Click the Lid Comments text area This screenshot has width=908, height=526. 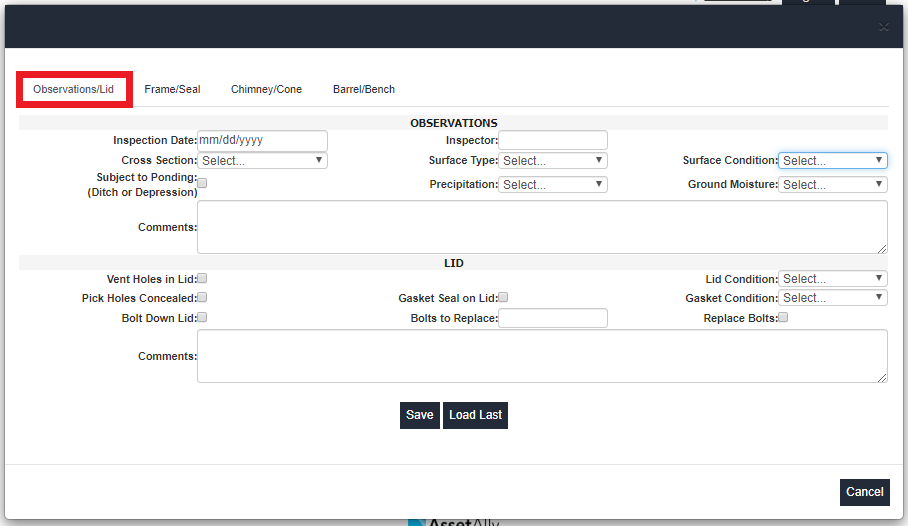click(542, 356)
